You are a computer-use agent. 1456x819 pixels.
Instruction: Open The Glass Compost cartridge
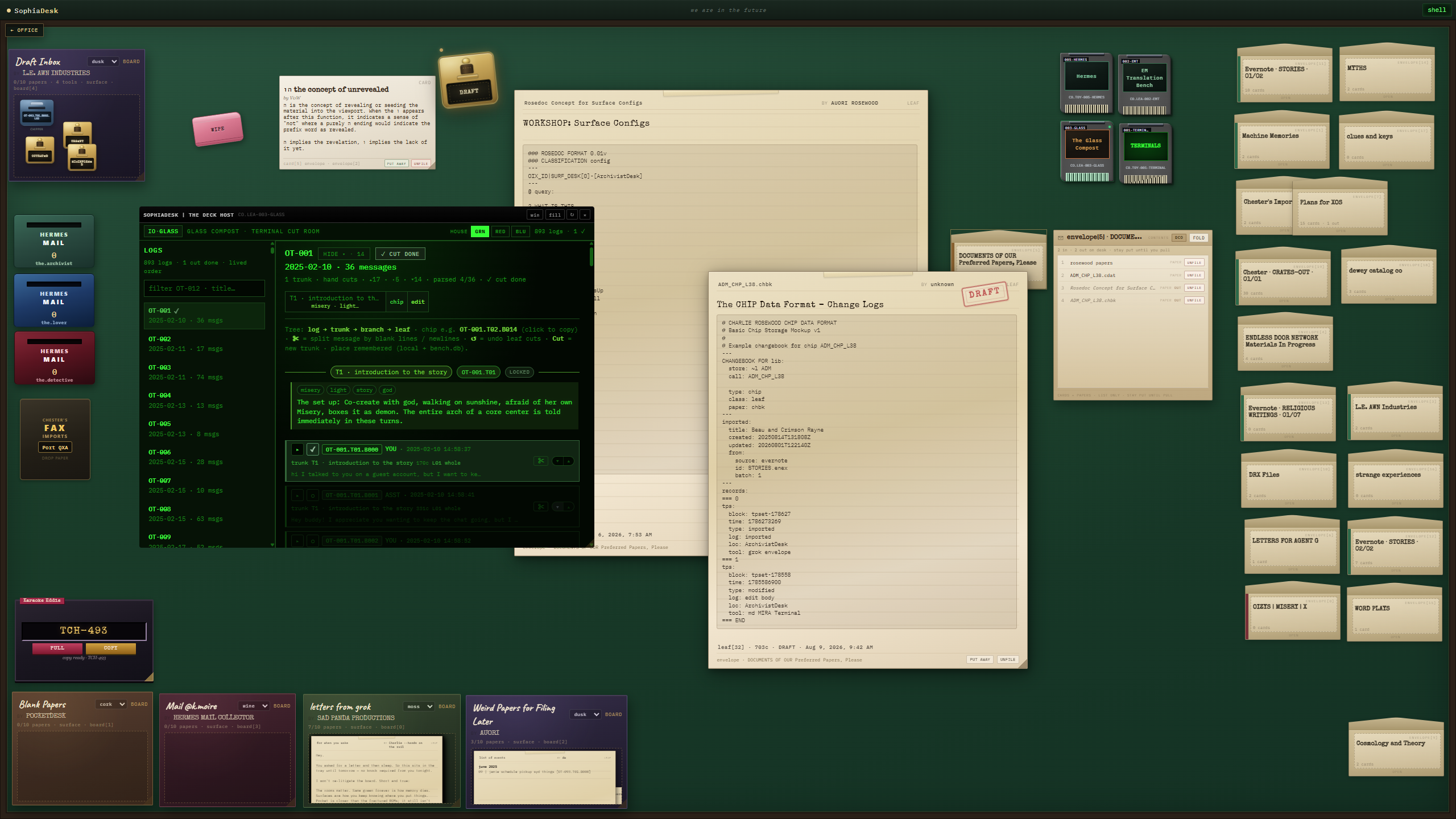1087,152
